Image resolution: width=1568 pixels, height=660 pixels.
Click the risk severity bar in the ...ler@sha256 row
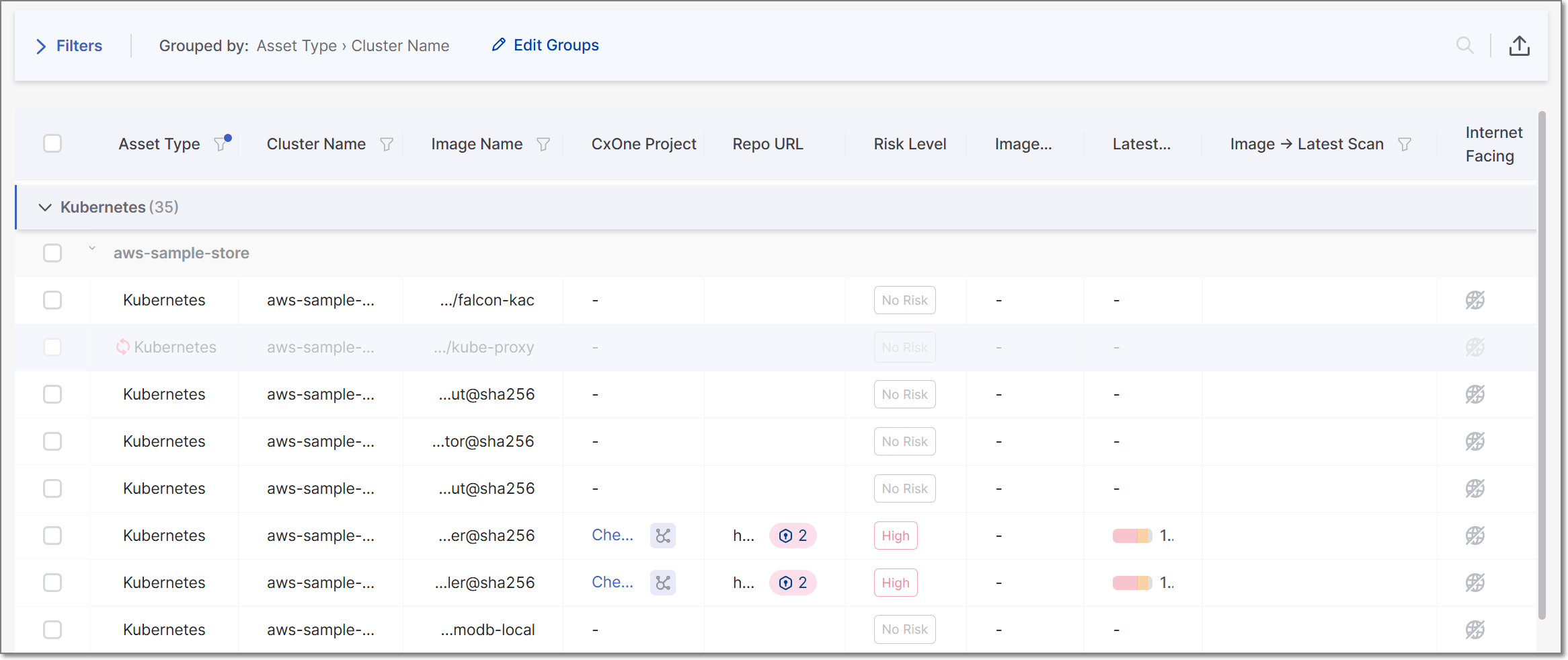pos(1132,583)
